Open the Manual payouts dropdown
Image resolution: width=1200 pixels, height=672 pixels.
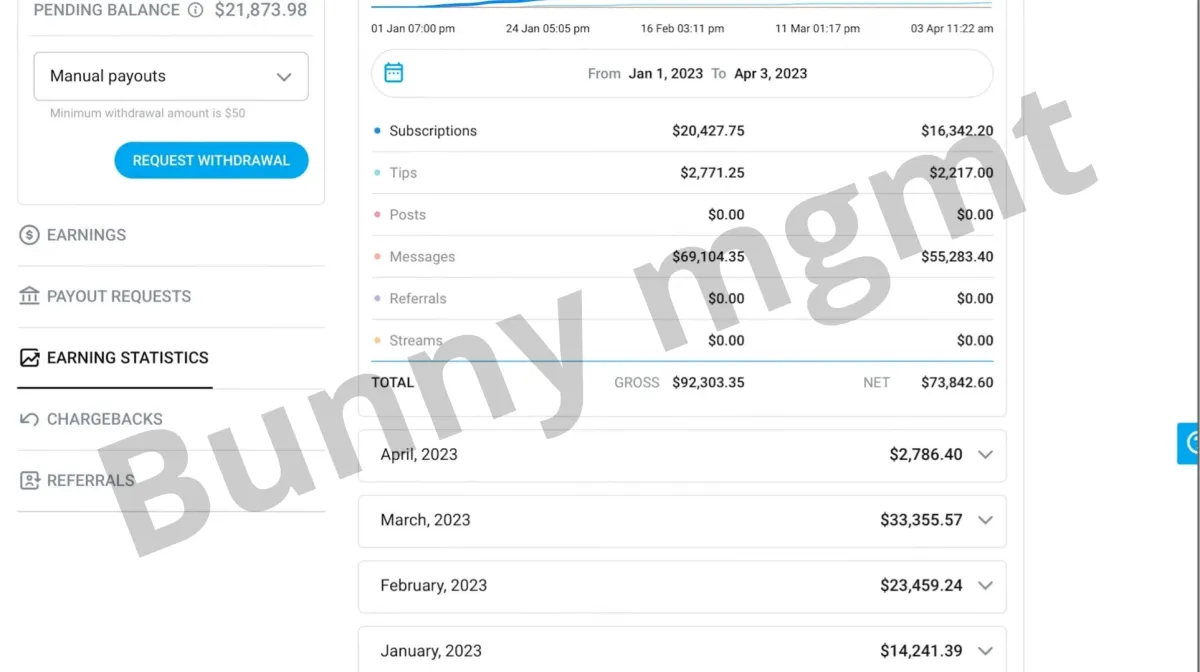pyautogui.click(x=171, y=77)
